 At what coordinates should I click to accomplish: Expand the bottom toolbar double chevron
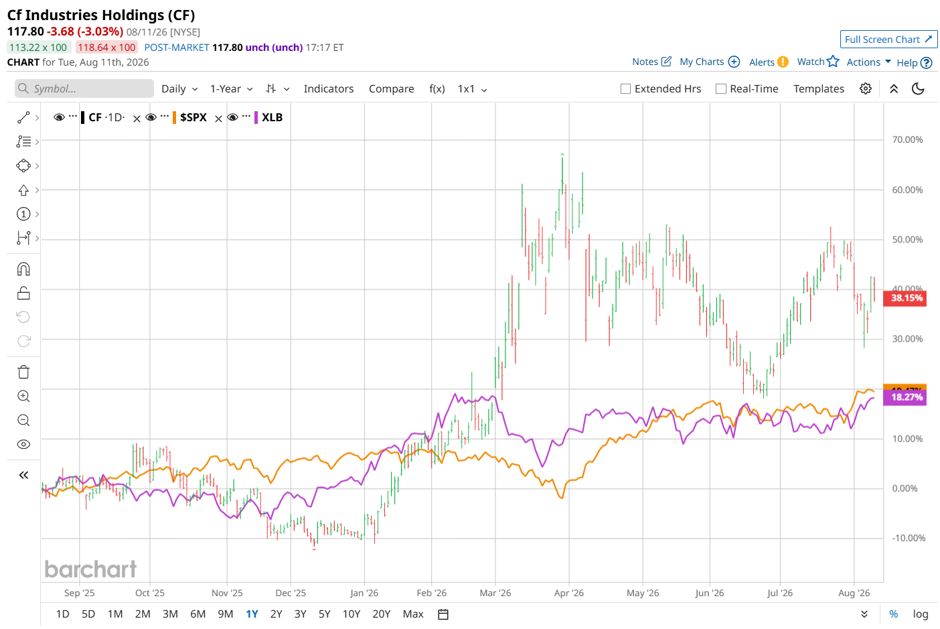coord(864,614)
